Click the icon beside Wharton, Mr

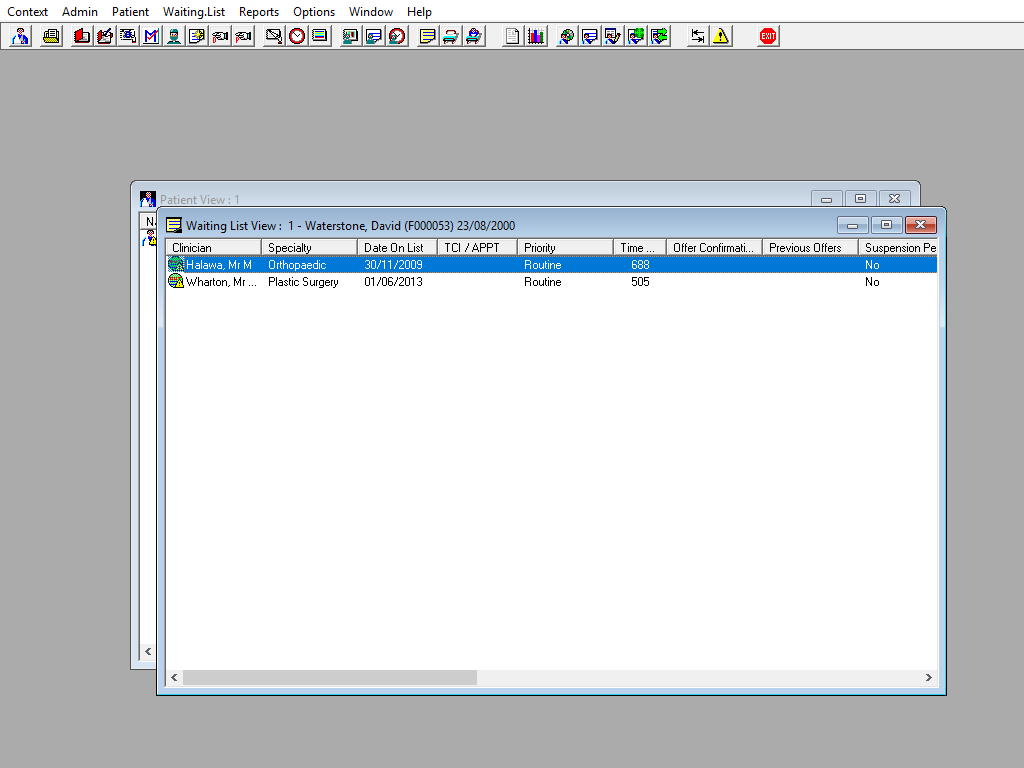[x=176, y=281]
